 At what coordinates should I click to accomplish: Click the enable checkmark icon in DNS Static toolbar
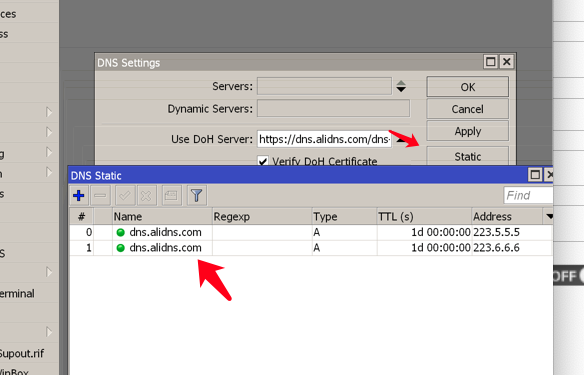(125, 196)
